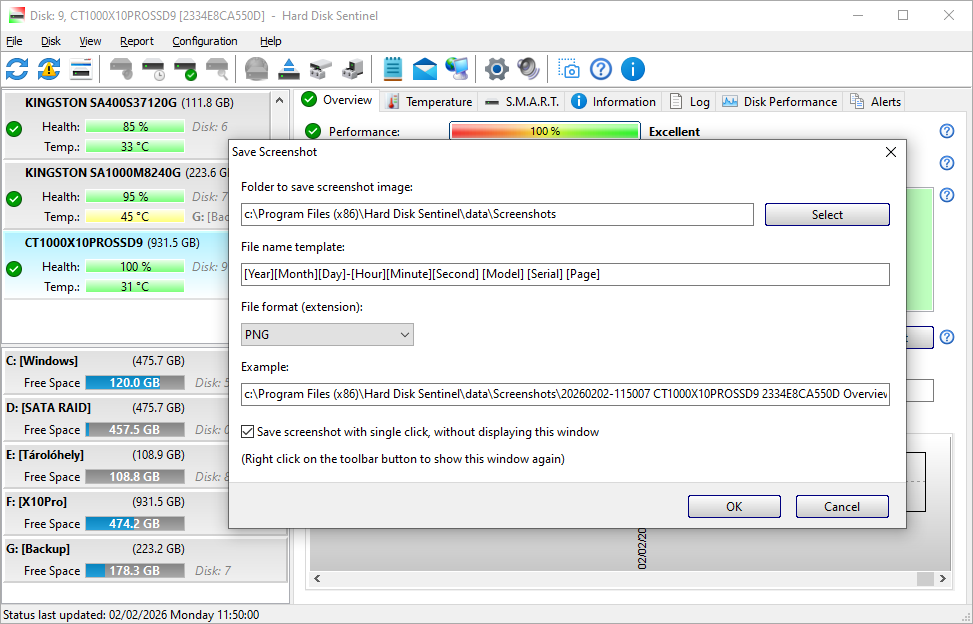973x624 pixels.
Task: Click the C: [Windows] free space bar
Action: tap(135, 383)
